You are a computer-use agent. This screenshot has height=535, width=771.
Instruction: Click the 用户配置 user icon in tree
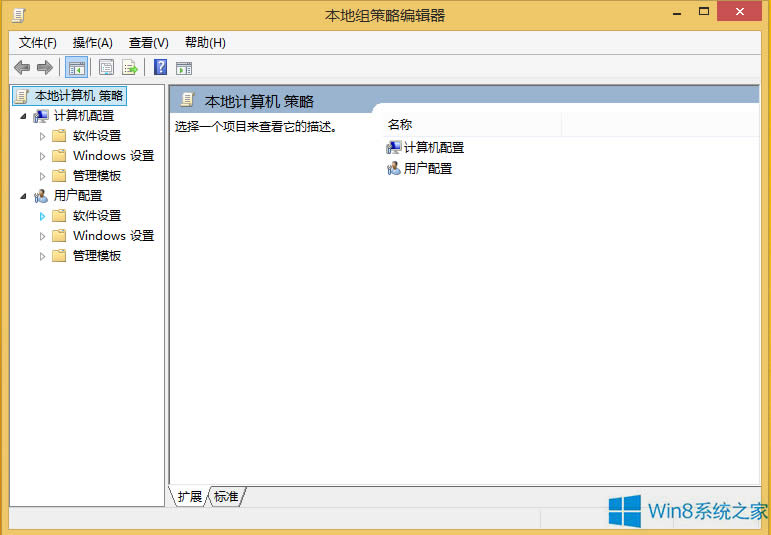(x=41, y=196)
